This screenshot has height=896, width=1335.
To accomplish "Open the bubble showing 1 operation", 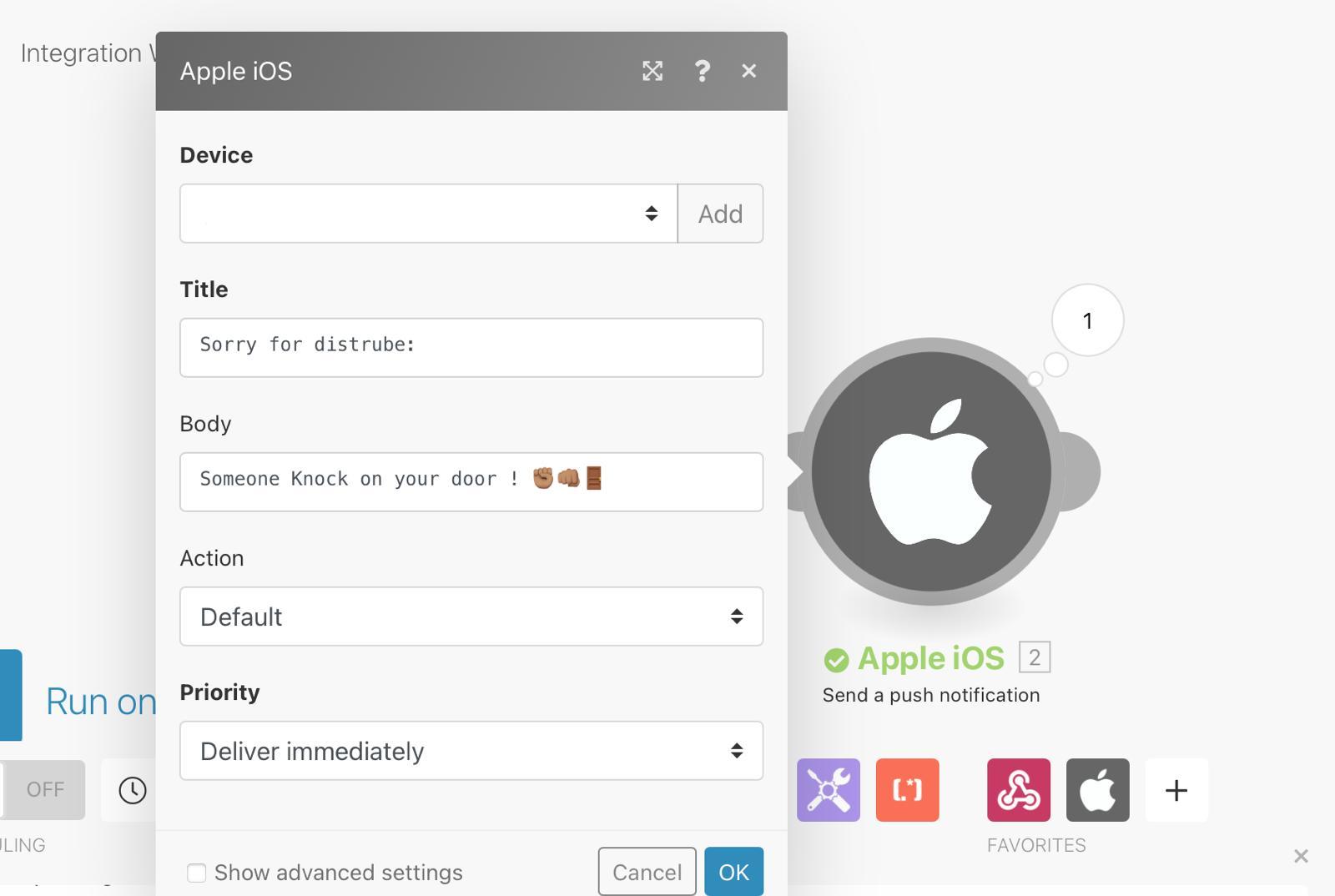I will coord(1087,320).
